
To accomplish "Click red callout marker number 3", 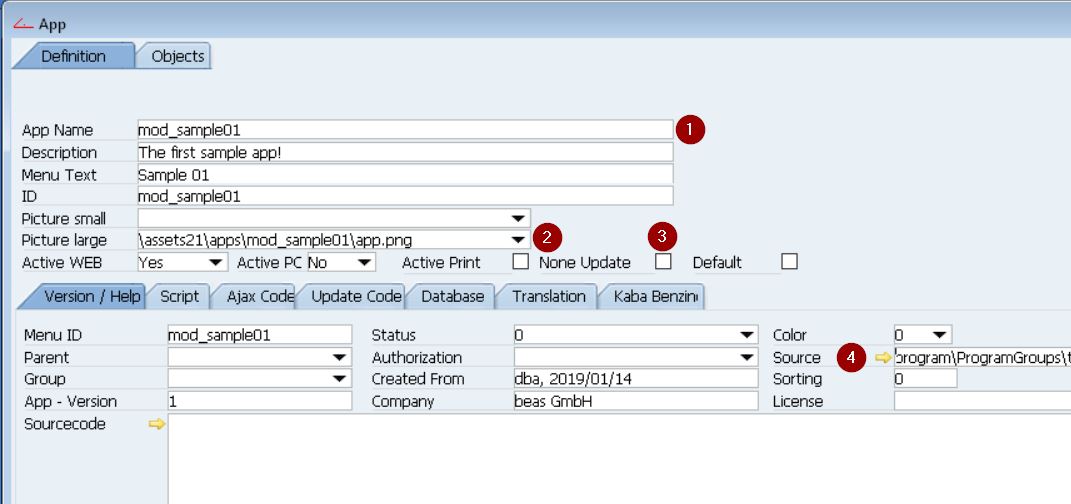I will pyautogui.click(x=662, y=237).
